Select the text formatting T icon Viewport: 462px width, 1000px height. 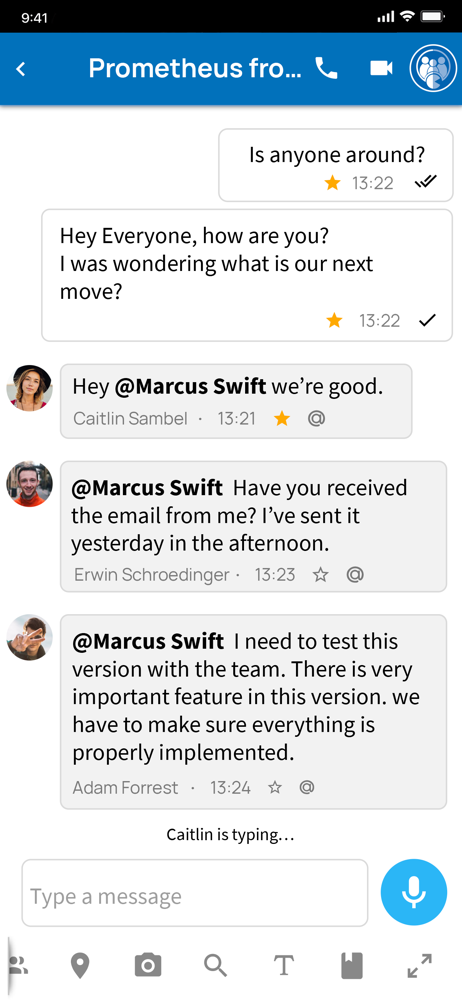coord(284,966)
